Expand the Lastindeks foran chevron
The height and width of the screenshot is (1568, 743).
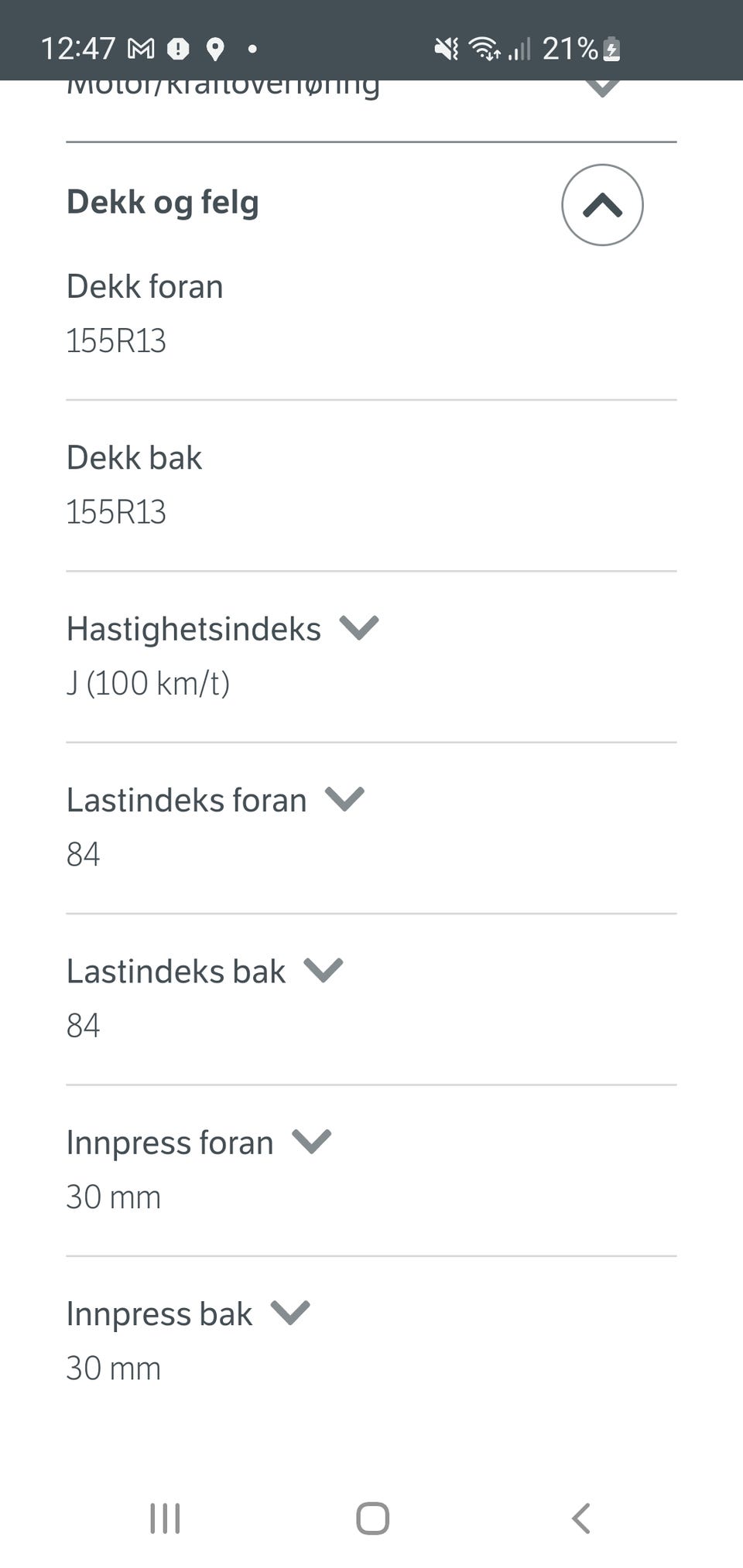pos(344,798)
